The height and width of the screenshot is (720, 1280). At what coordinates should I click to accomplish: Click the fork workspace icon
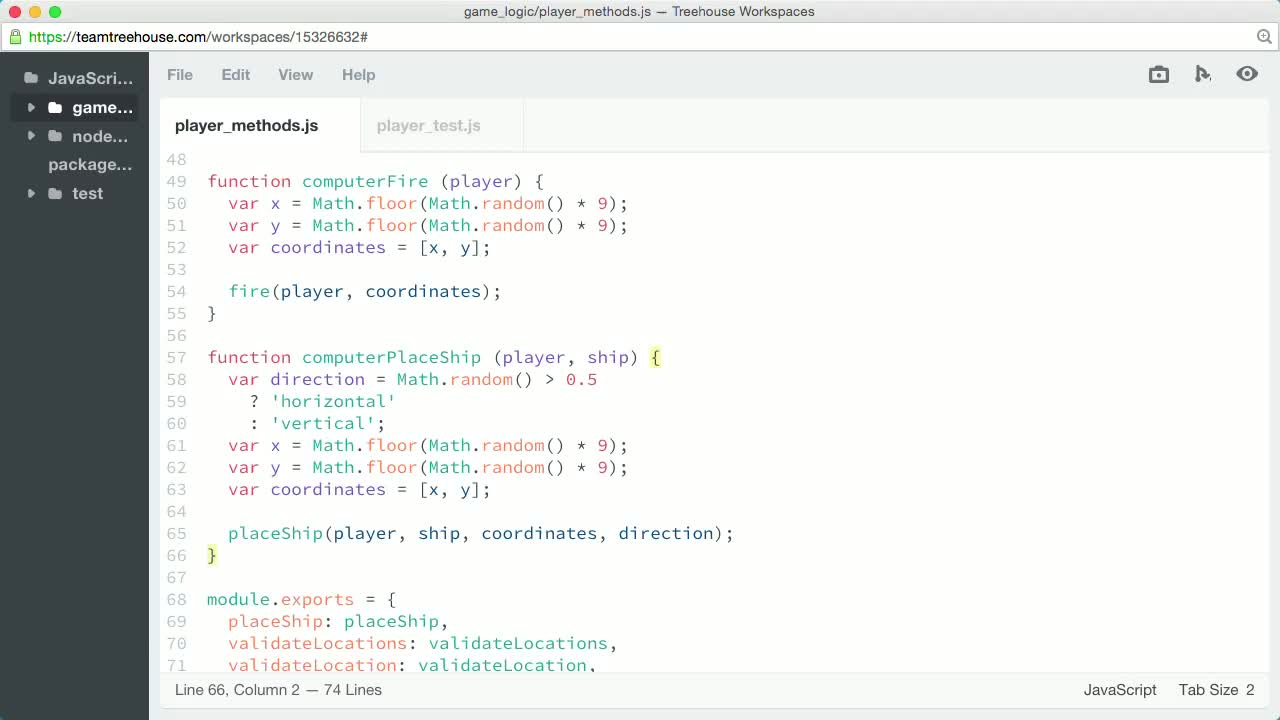(x=1203, y=74)
